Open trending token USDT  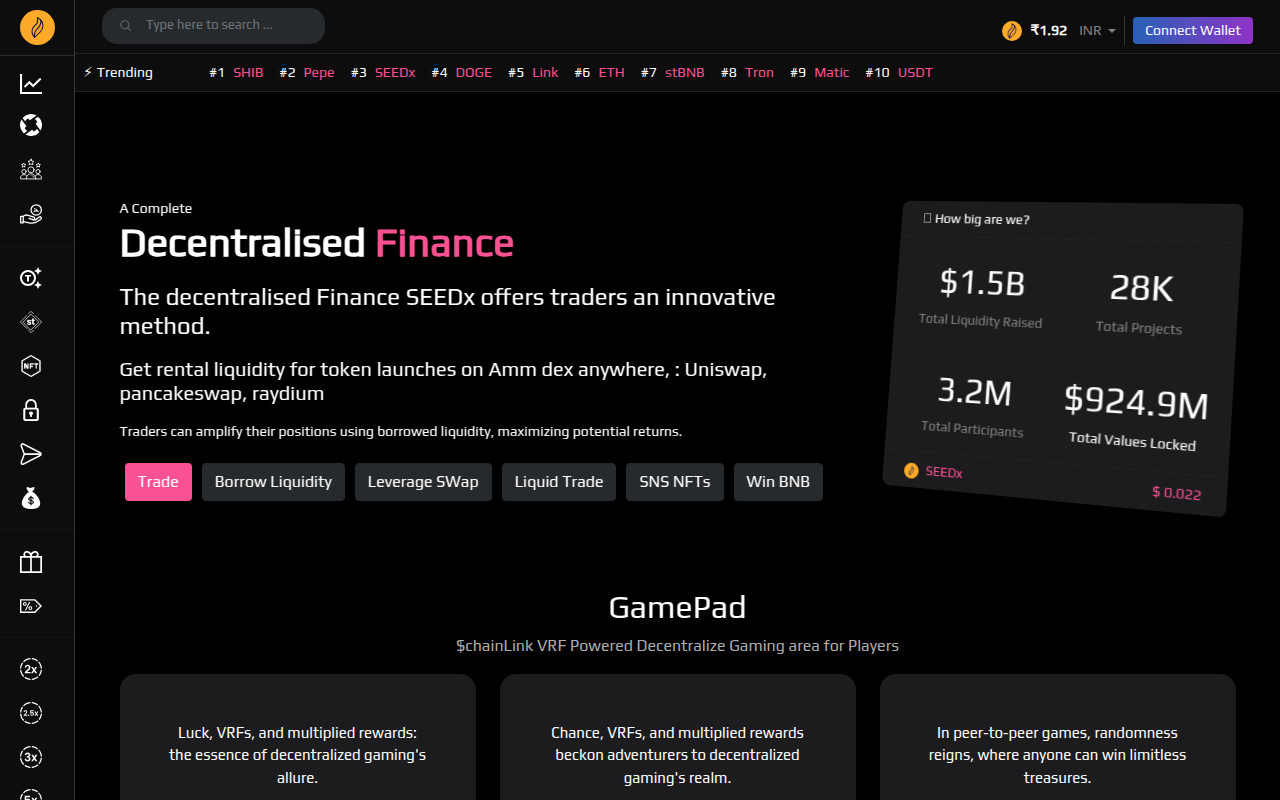(x=915, y=72)
